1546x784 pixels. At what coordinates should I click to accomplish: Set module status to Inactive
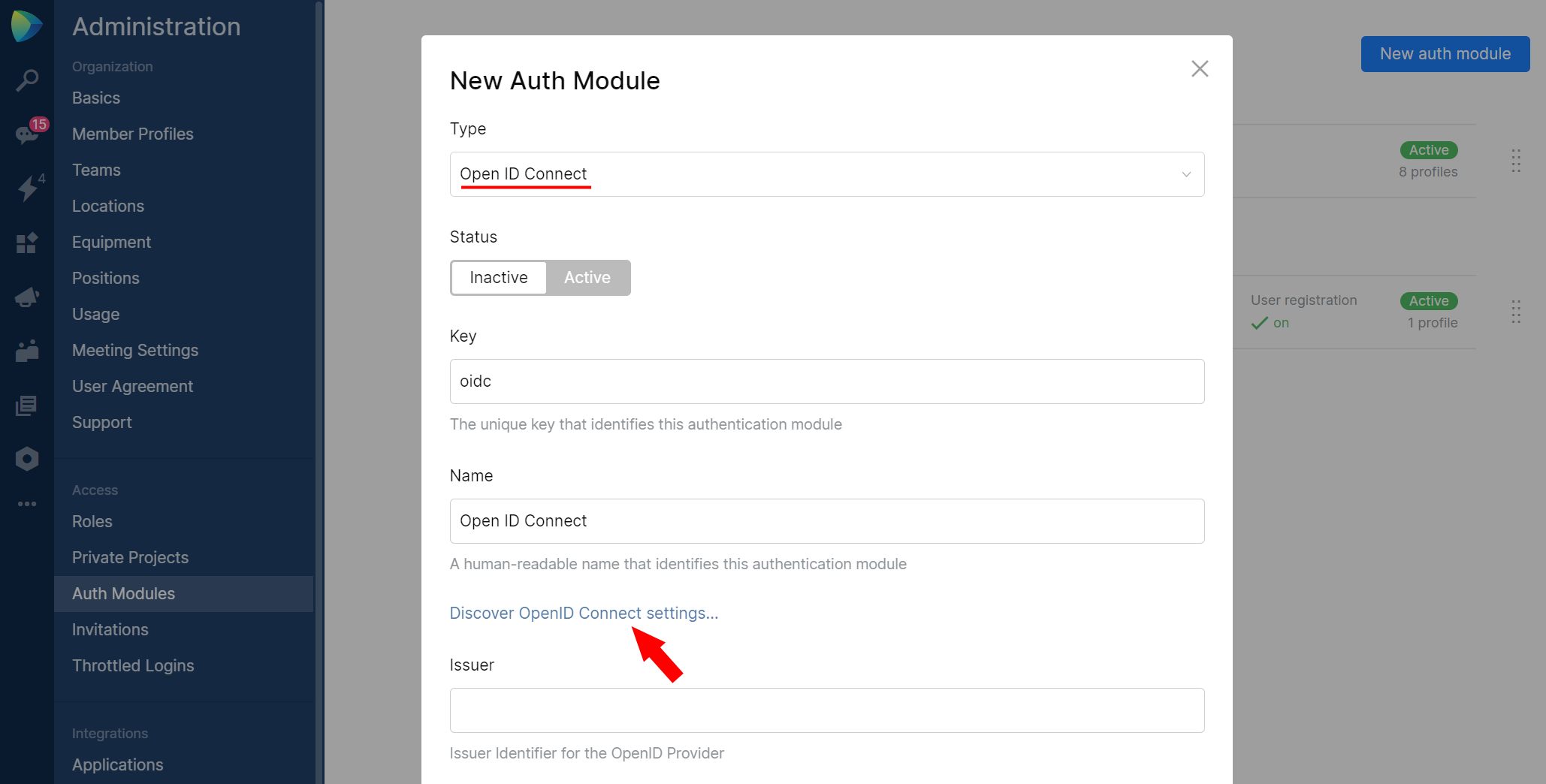pyautogui.click(x=498, y=277)
